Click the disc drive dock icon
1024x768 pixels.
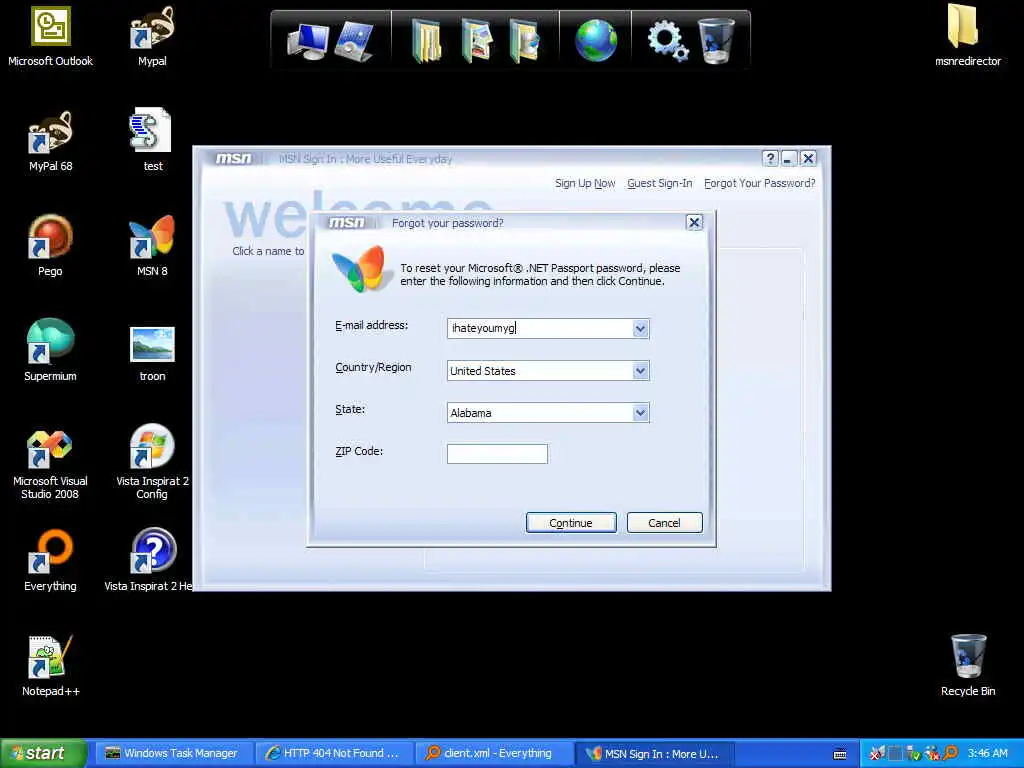tap(355, 41)
